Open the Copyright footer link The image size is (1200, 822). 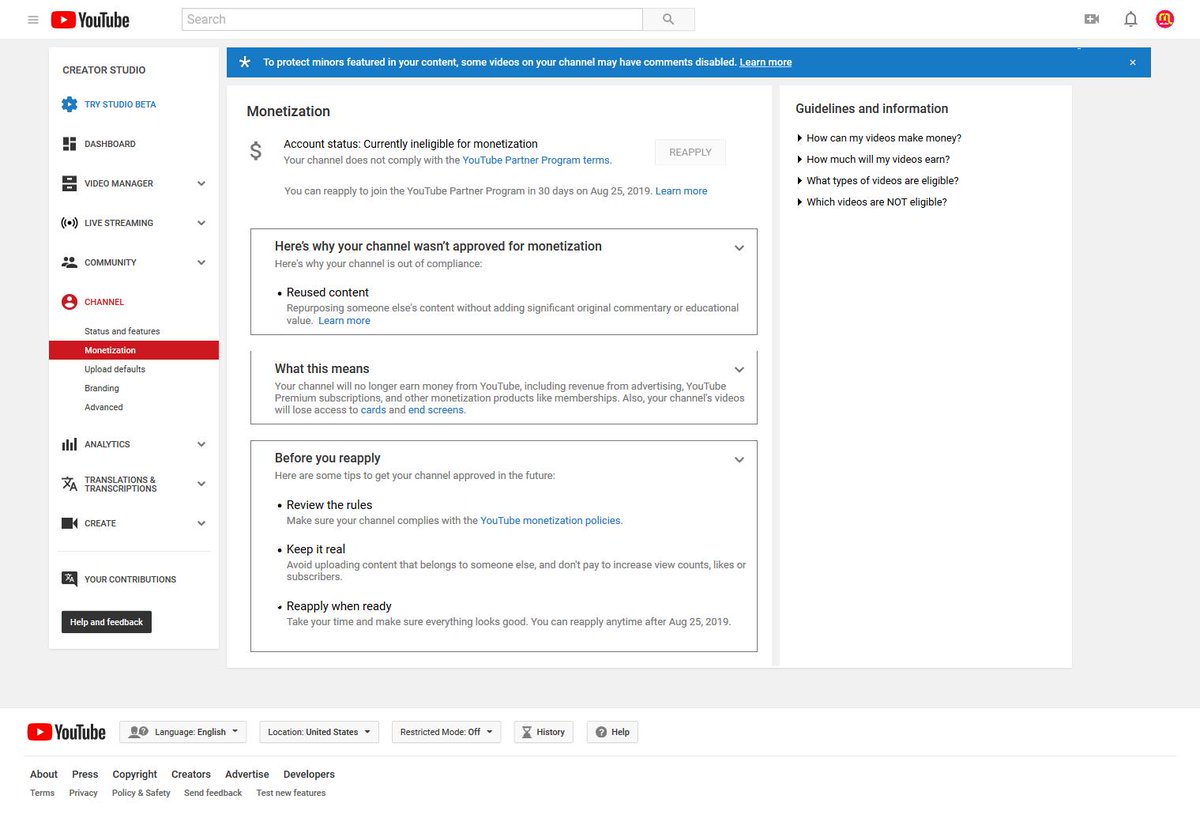coord(135,774)
